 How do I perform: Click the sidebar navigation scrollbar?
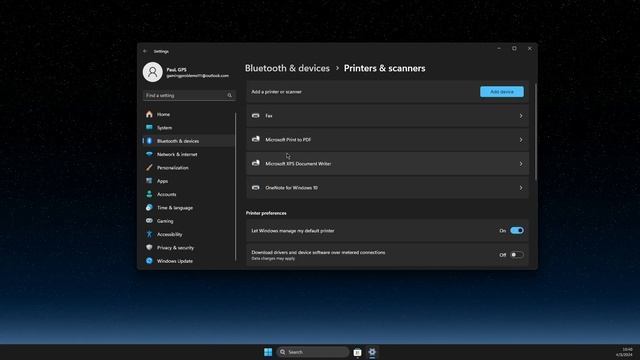pyautogui.click(x=236, y=187)
